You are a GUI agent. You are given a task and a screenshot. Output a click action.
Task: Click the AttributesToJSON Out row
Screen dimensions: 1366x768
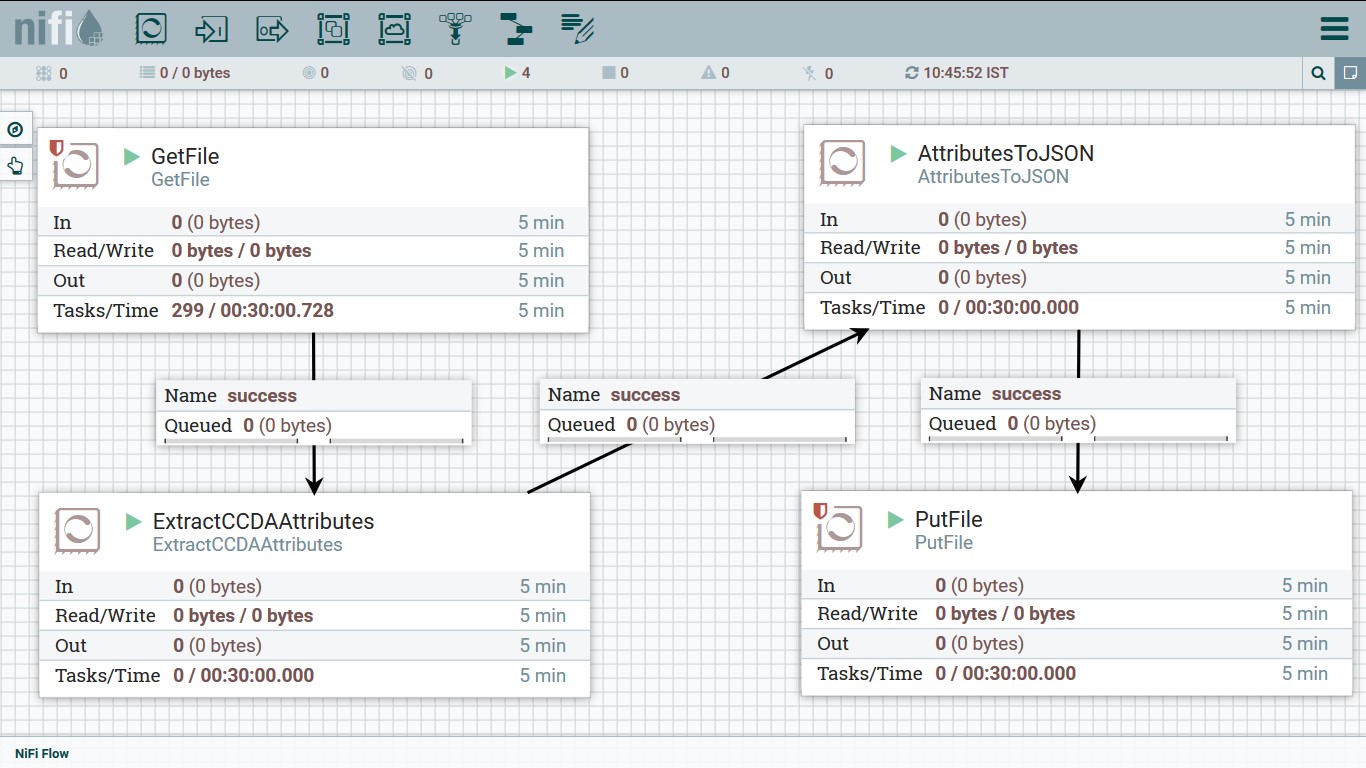[1078, 278]
